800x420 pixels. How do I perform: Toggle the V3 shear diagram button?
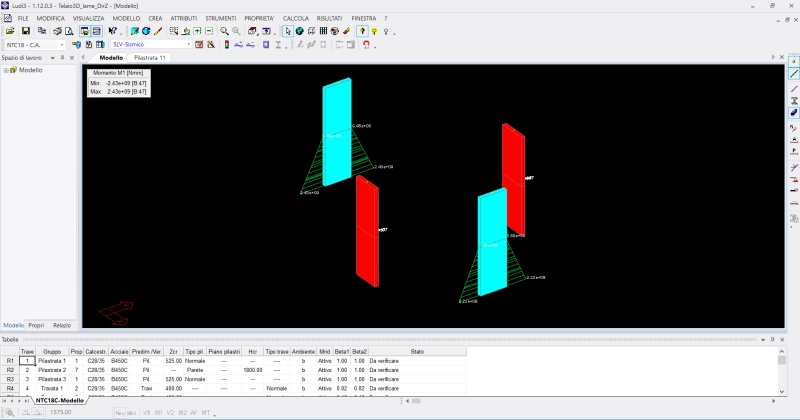(x=147, y=411)
